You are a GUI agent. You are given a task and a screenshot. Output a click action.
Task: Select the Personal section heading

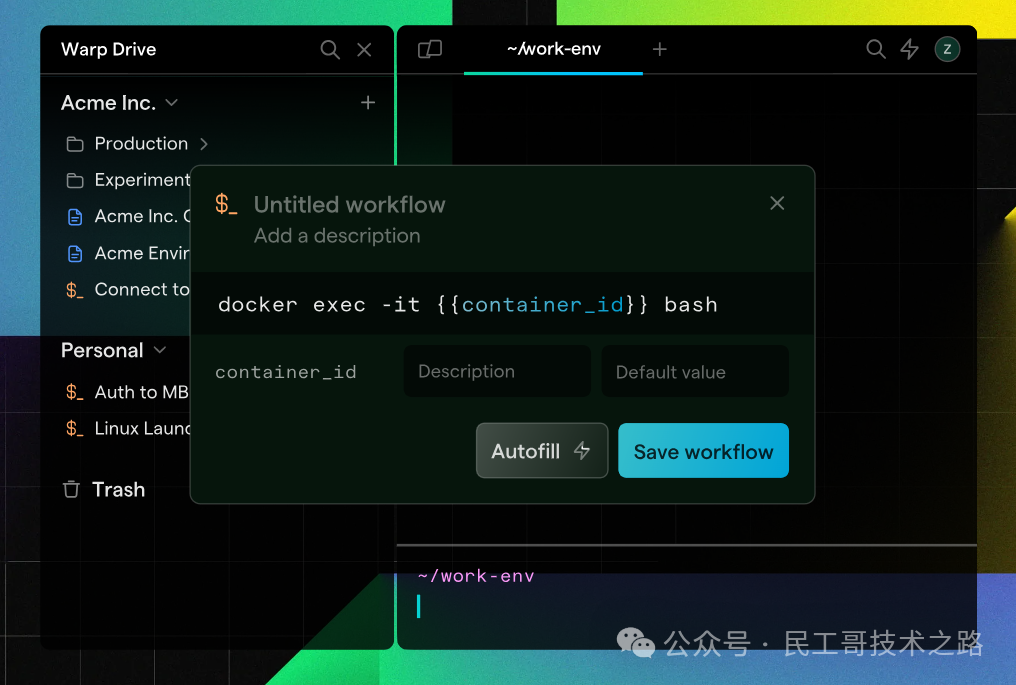point(102,350)
